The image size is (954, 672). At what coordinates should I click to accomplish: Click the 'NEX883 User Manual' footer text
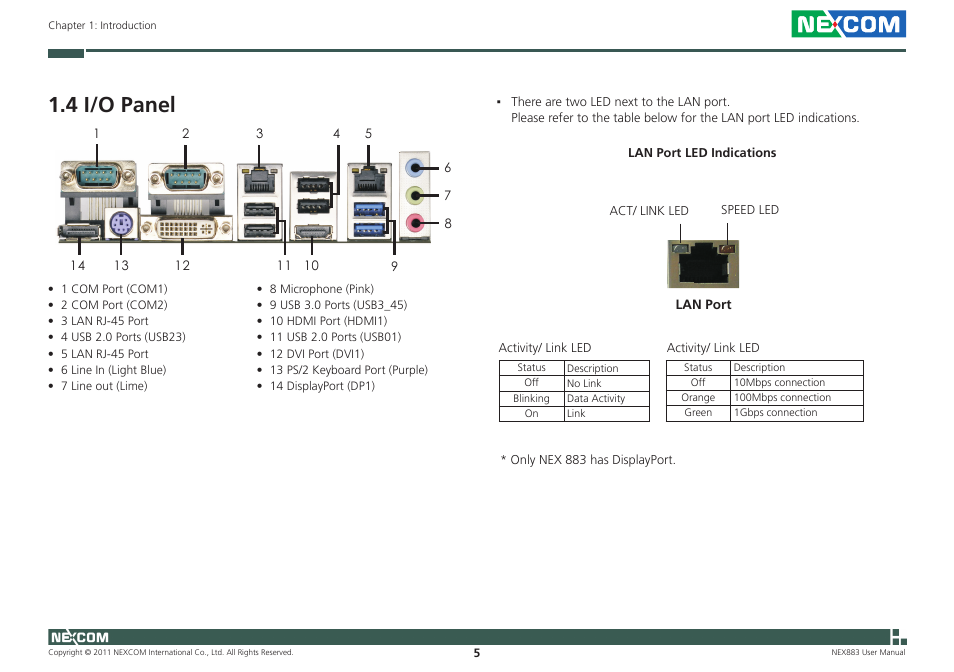click(x=868, y=653)
